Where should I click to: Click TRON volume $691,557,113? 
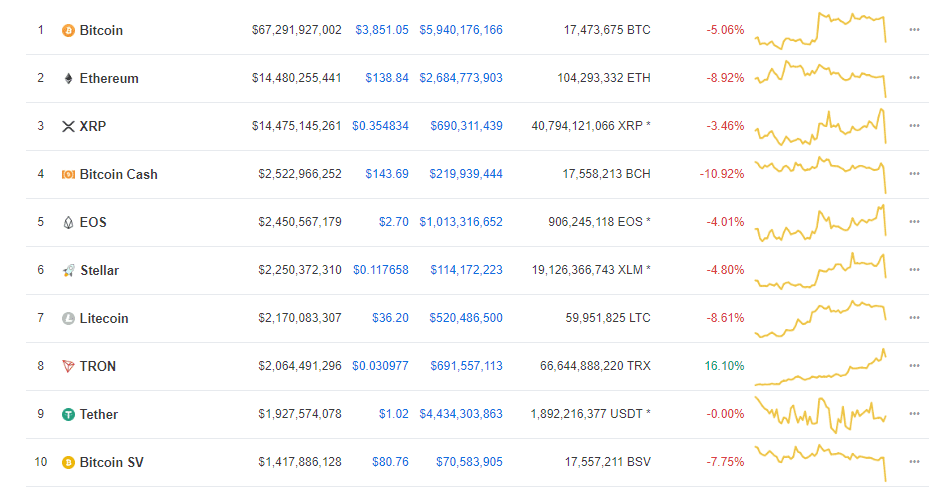466,366
